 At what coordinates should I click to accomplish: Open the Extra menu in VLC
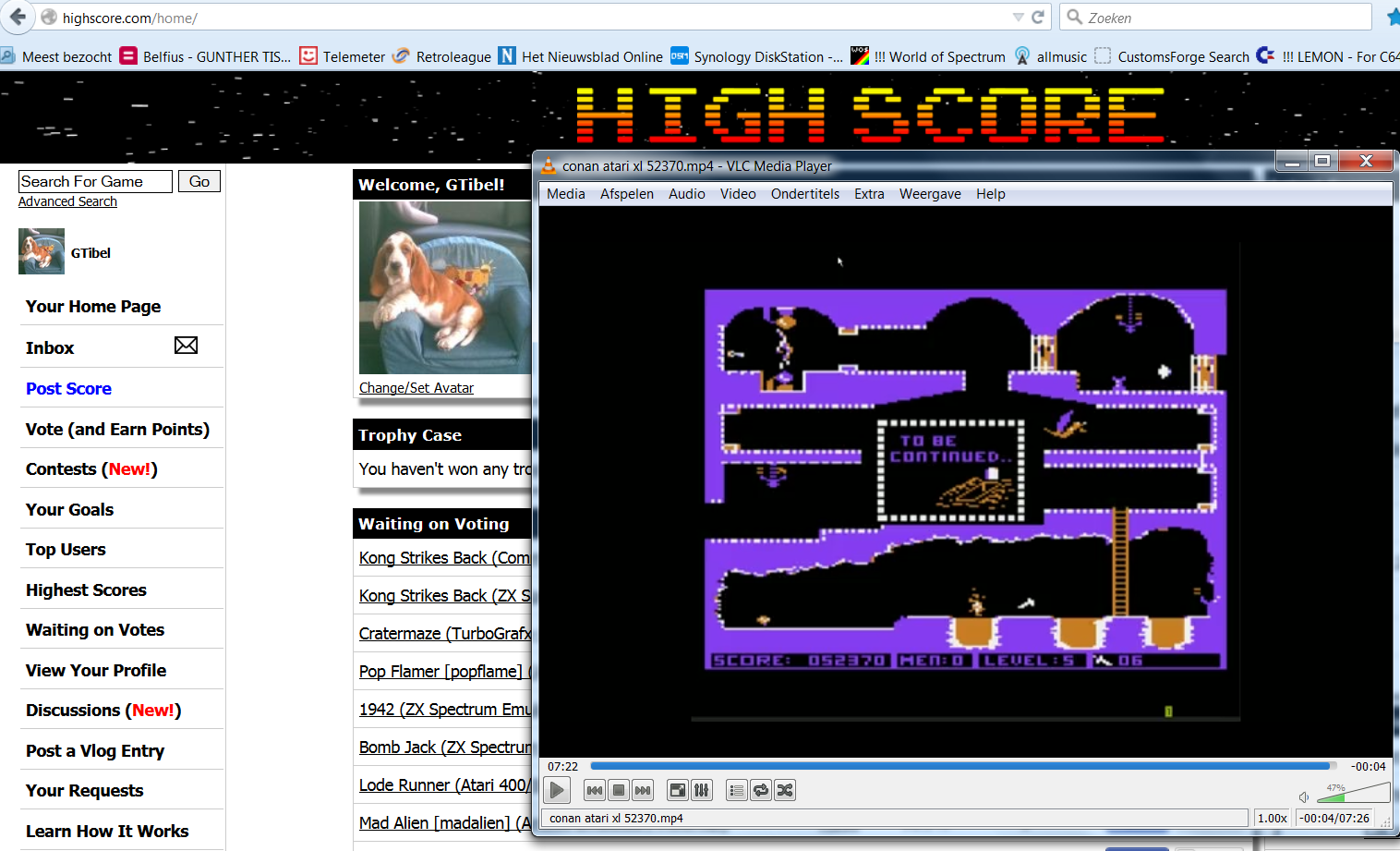[869, 194]
